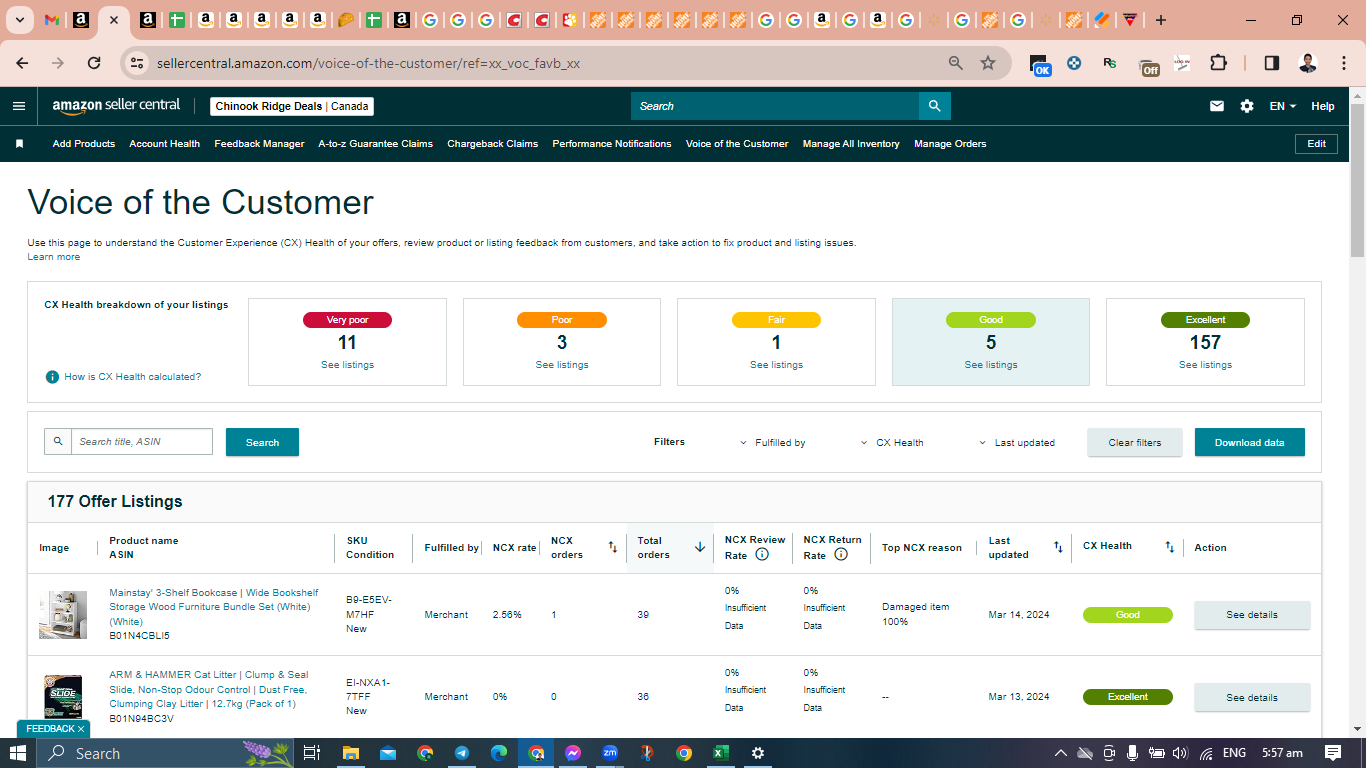Switch to the Gmail browser tab
The height and width of the screenshot is (768, 1366).
click(x=52, y=20)
